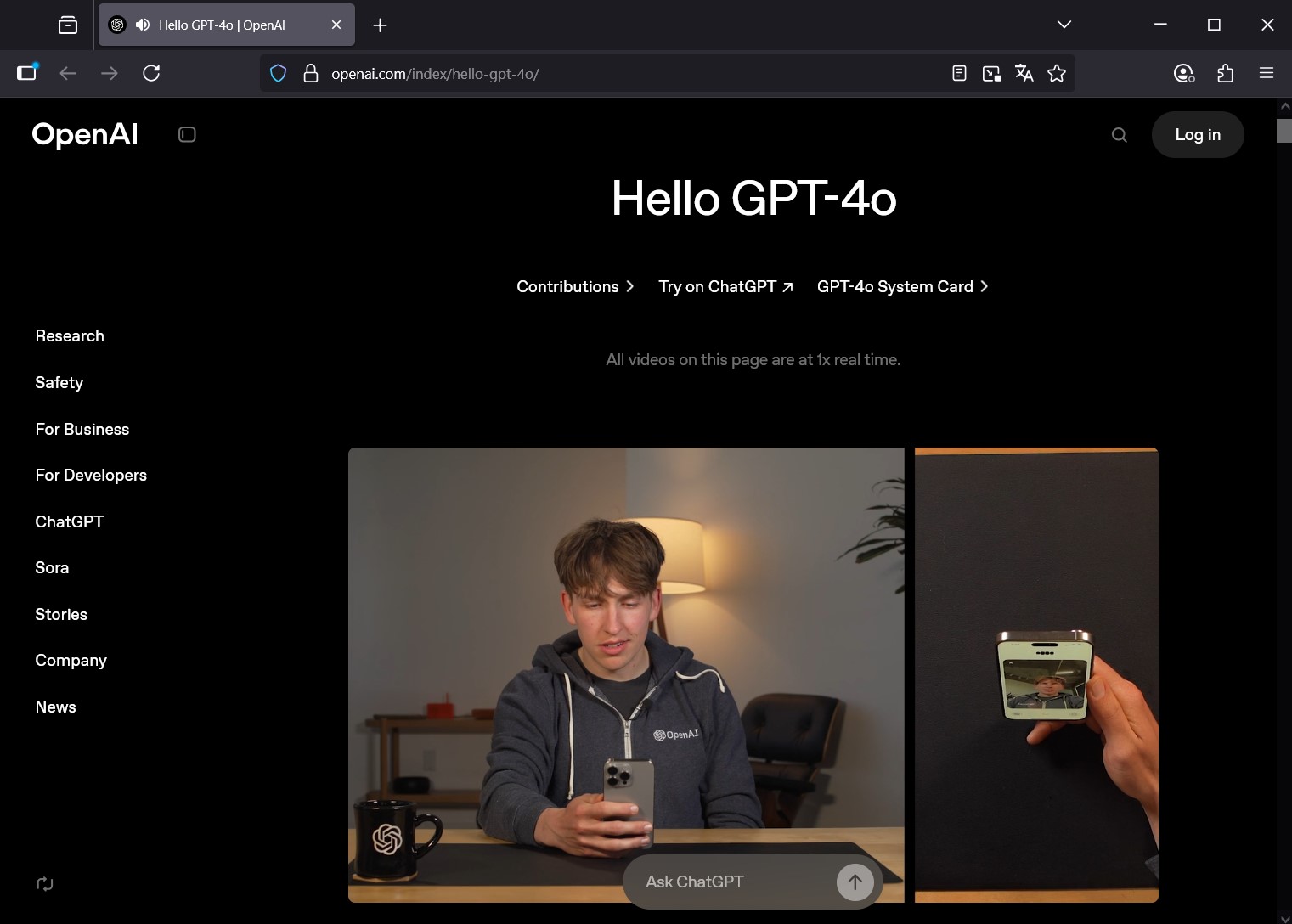Image resolution: width=1292 pixels, height=924 pixels.
Task: Go back to the previous page
Action: (x=68, y=73)
